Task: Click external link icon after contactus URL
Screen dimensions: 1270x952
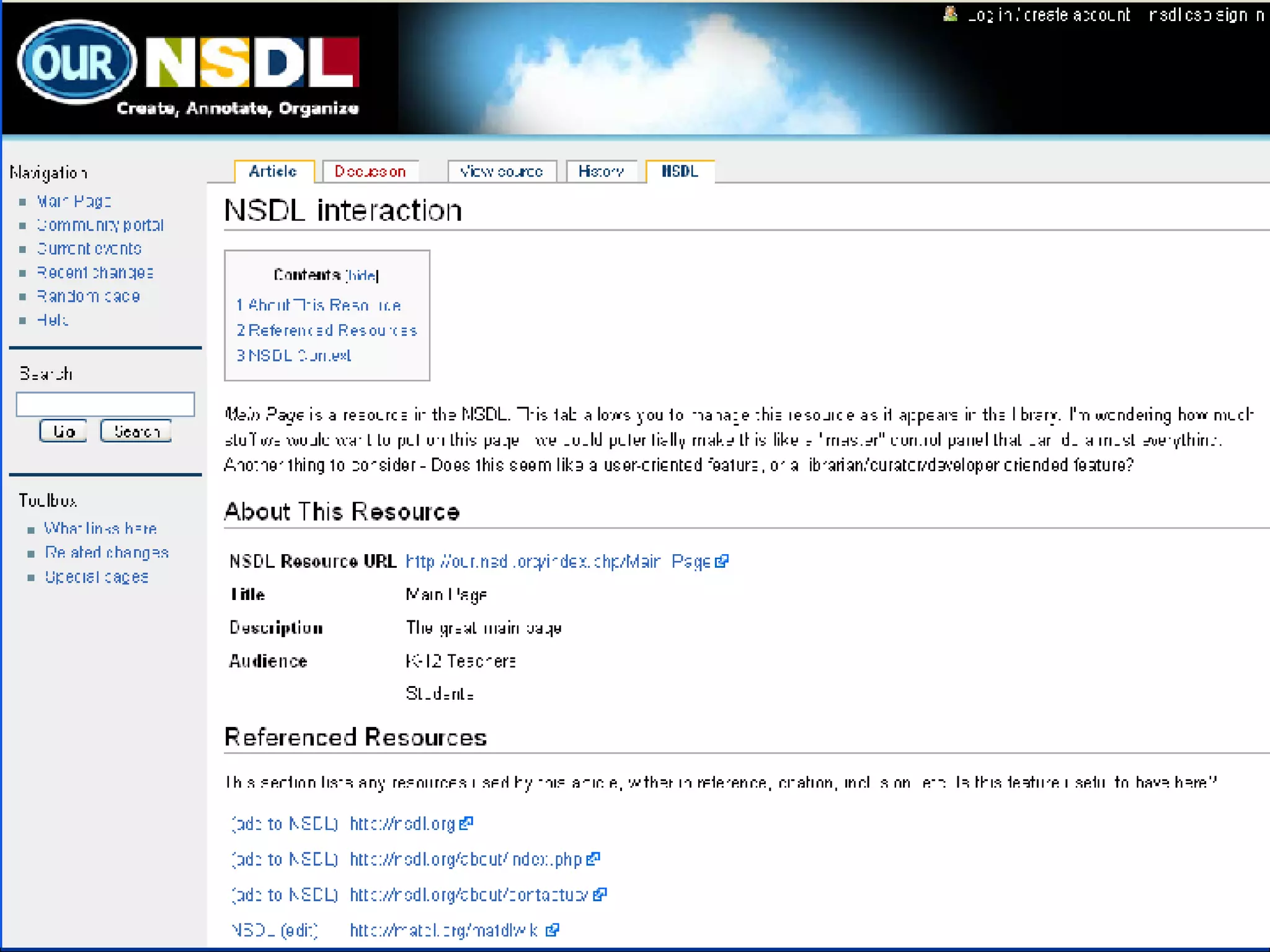Action: pyautogui.click(x=600, y=894)
